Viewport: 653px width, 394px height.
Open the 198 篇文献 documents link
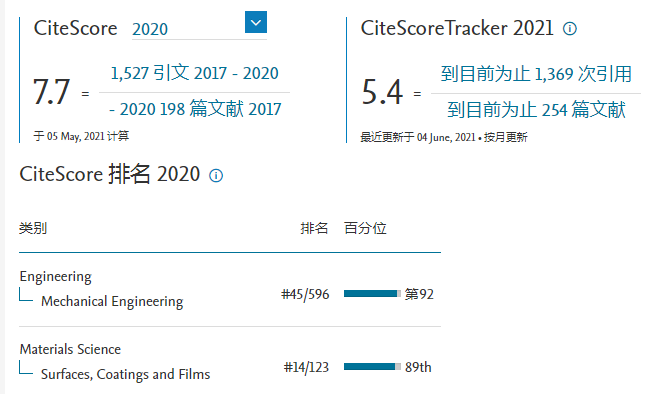point(195,109)
